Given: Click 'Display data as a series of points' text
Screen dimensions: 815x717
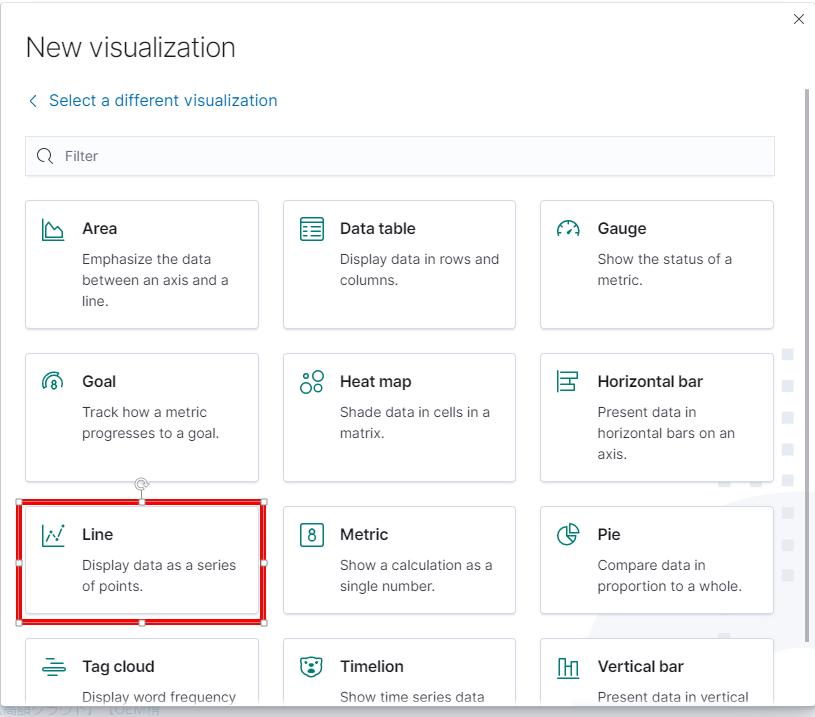Looking at the screenshot, I should [x=159, y=576].
